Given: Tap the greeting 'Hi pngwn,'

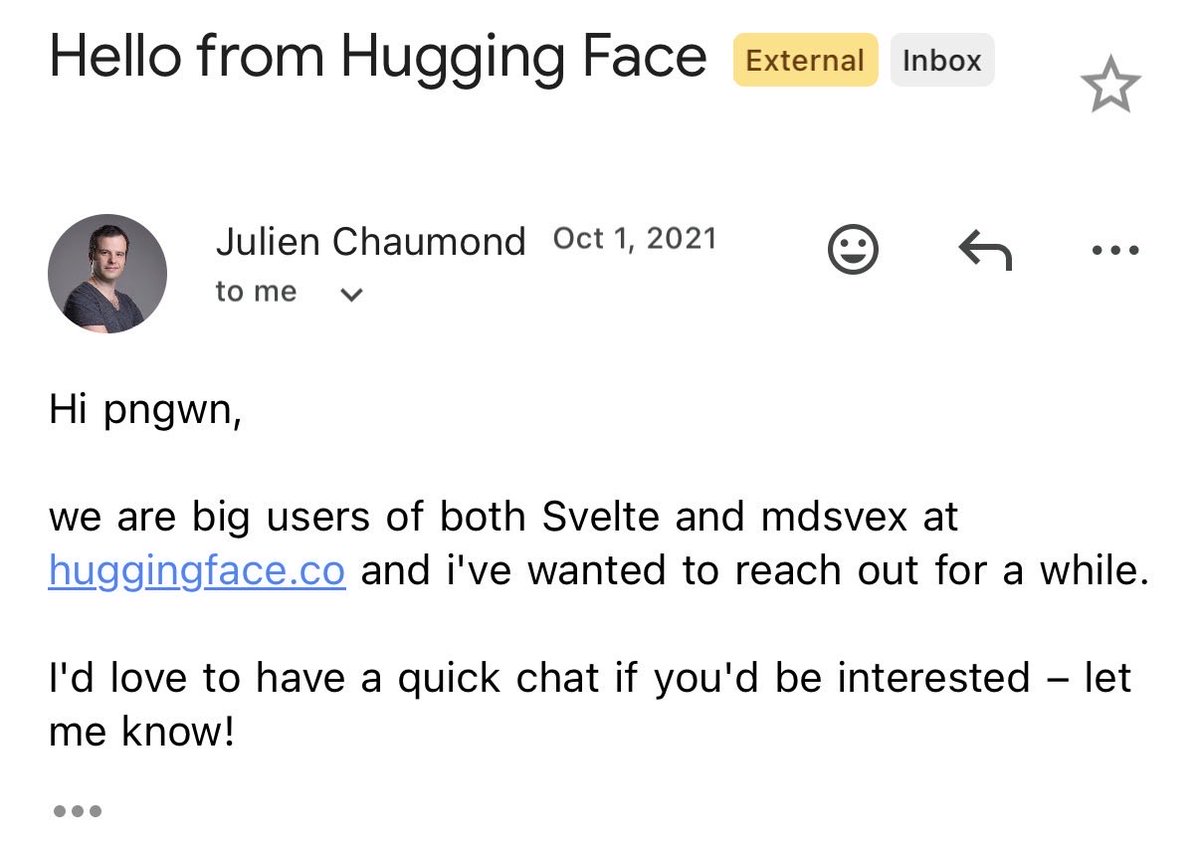Looking at the screenshot, I should point(145,412).
